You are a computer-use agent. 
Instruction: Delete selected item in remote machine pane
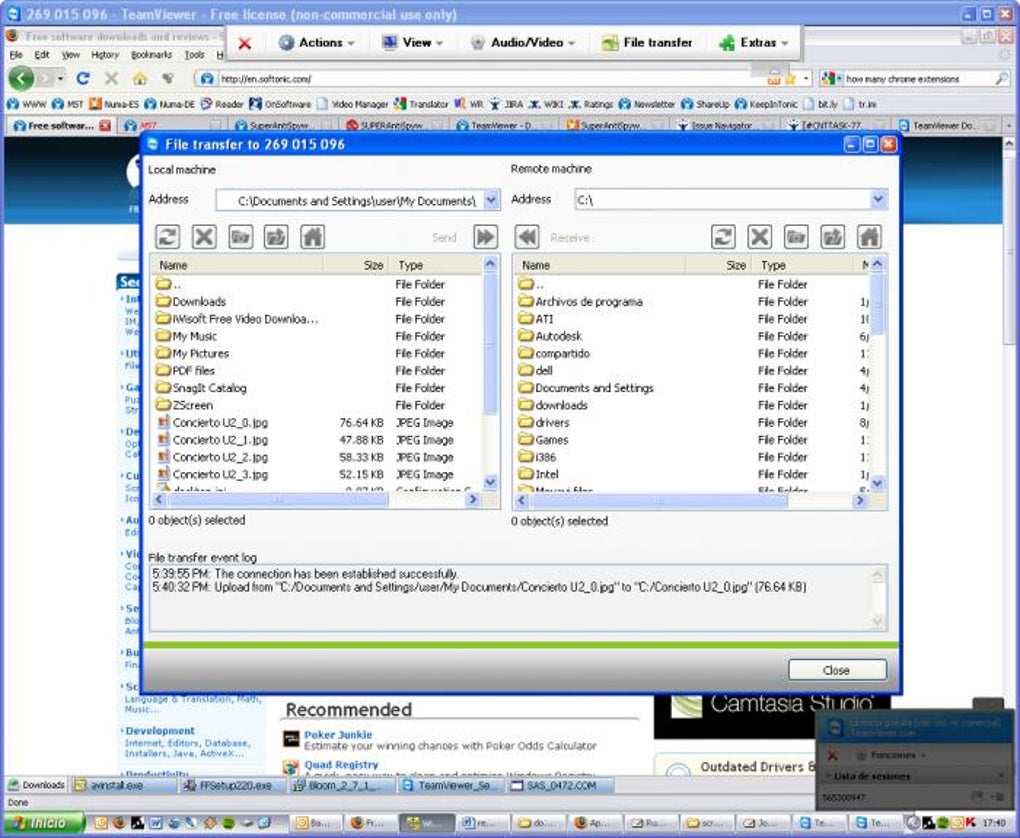[759, 237]
